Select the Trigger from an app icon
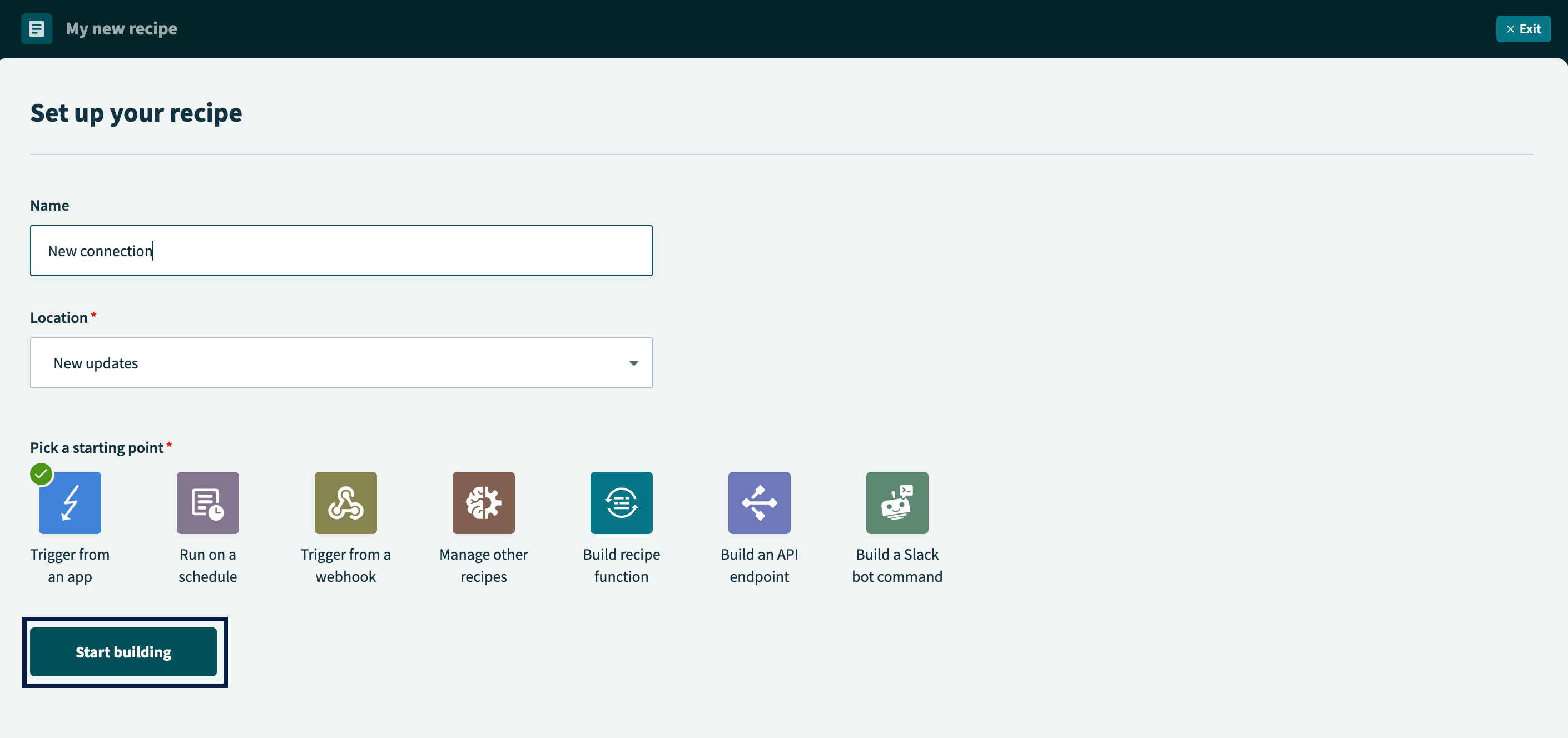1568x738 pixels. tap(70, 502)
